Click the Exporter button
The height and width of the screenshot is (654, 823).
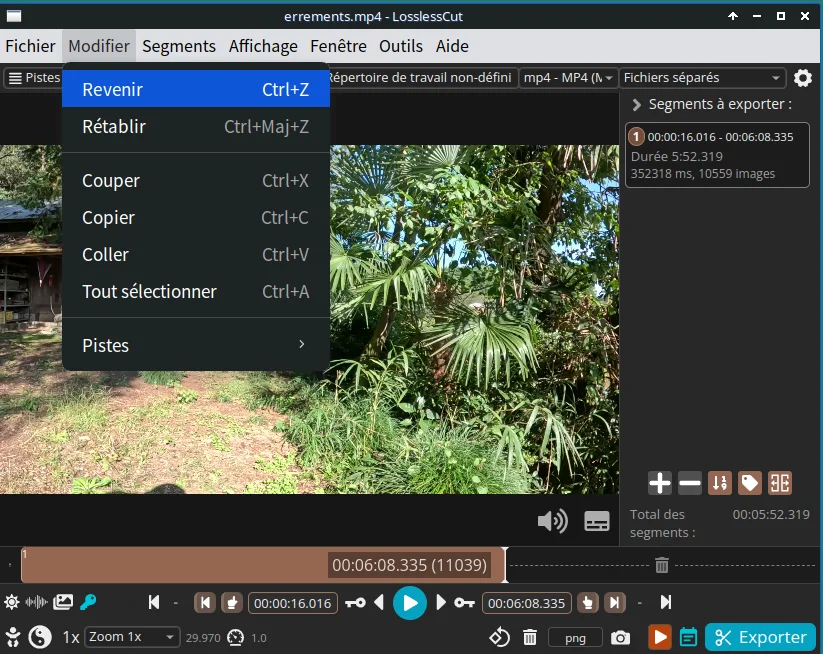760,637
